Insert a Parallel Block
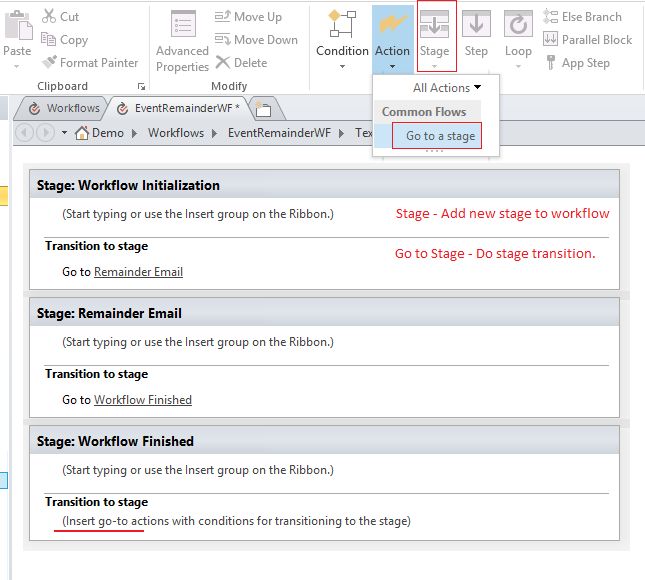Image resolution: width=645 pixels, height=580 pixels. pos(587,39)
